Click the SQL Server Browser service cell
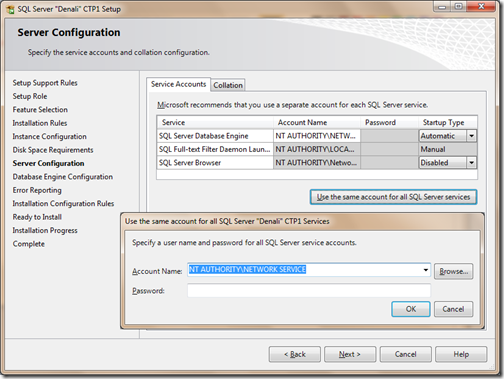This screenshot has width=504, height=379. pos(215,163)
